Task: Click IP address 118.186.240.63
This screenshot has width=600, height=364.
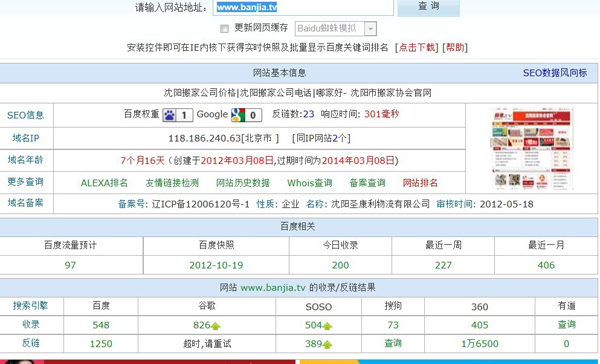Action: (x=205, y=138)
